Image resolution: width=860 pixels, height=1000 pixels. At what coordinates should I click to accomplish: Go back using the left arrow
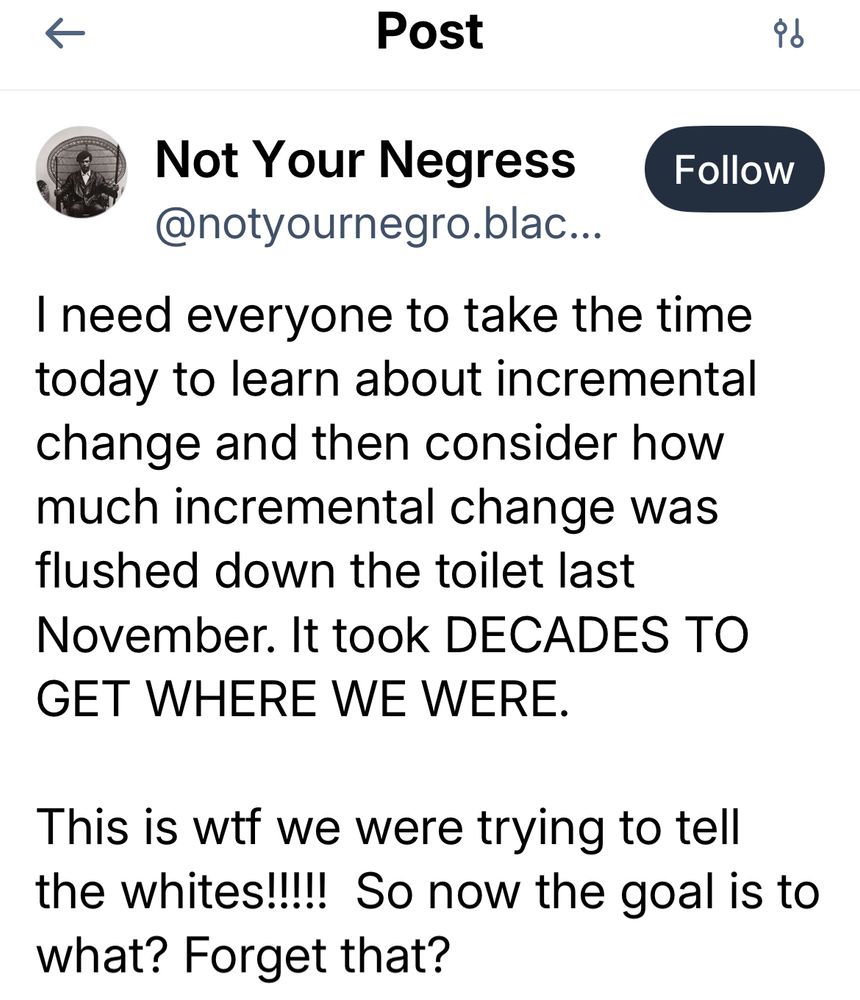point(65,35)
